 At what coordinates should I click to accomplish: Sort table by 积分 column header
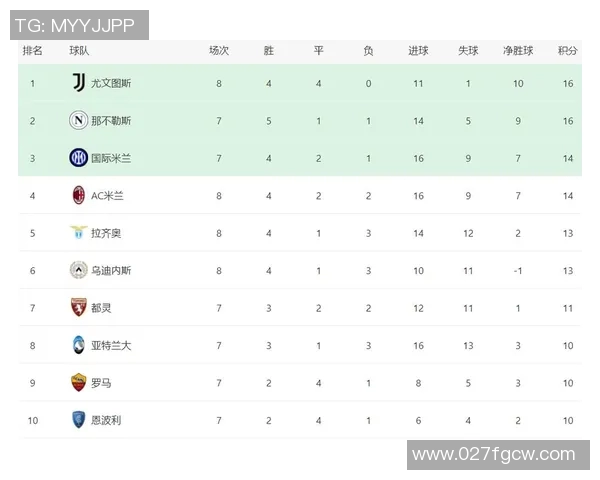pyautogui.click(x=567, y=50)
